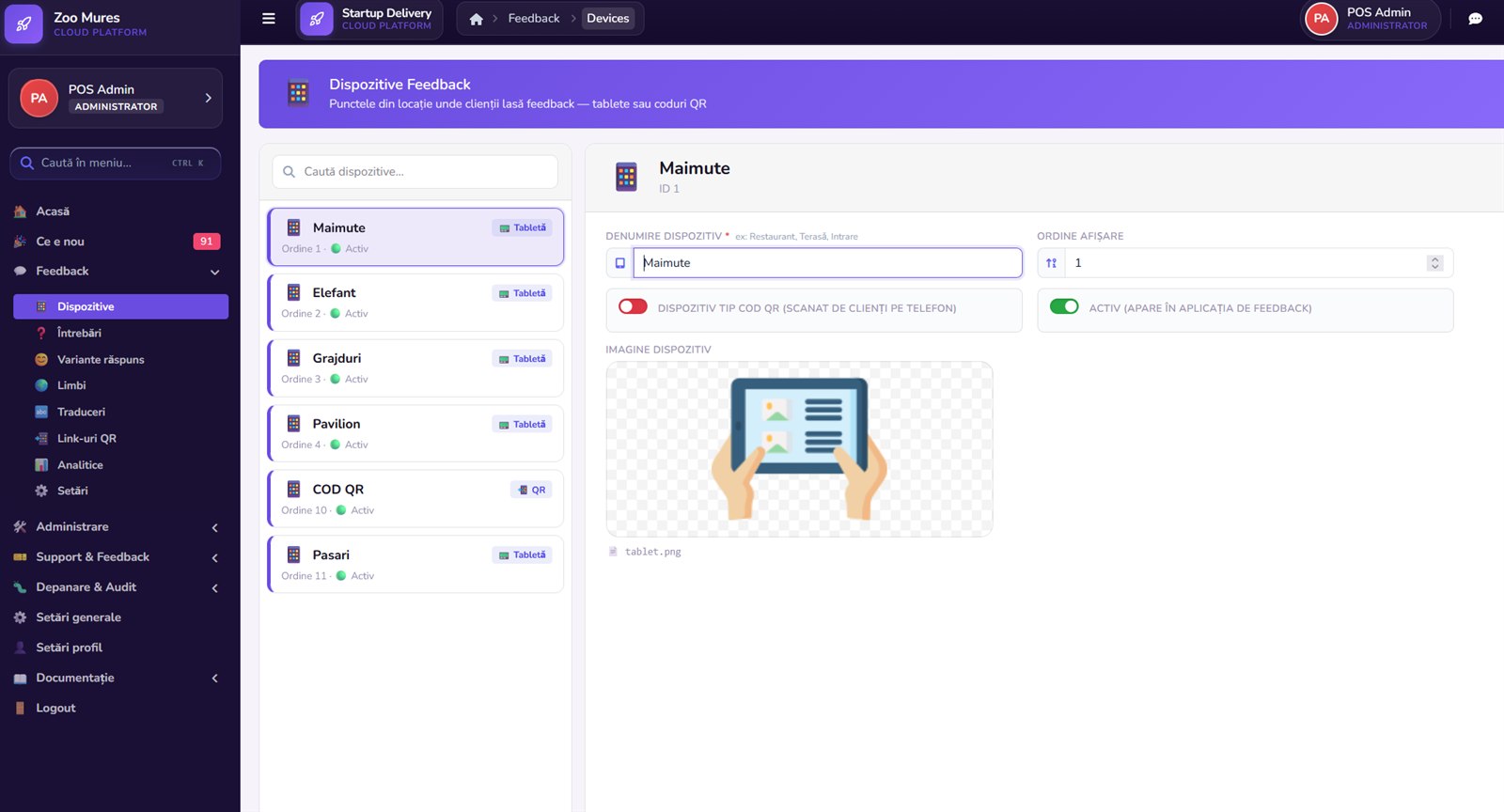Select the Maimute device card

point(415,237)
